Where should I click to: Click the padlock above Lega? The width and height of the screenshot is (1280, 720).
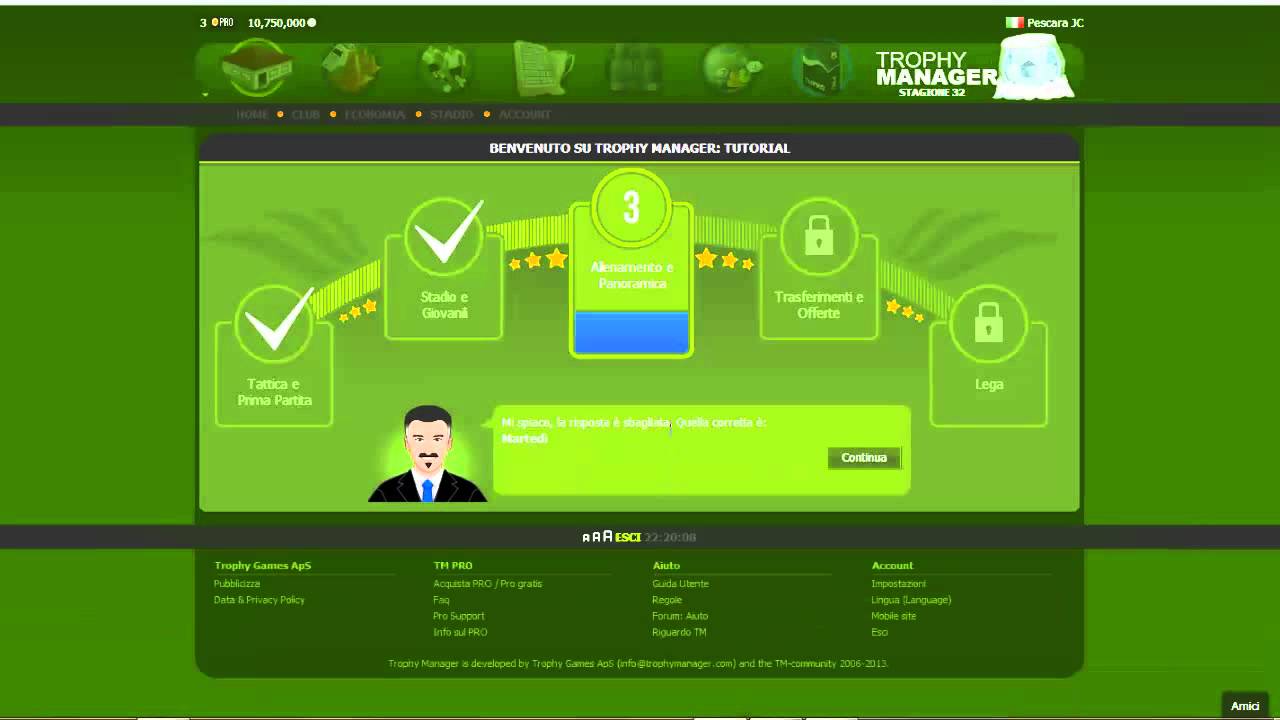tap(989, 323)
